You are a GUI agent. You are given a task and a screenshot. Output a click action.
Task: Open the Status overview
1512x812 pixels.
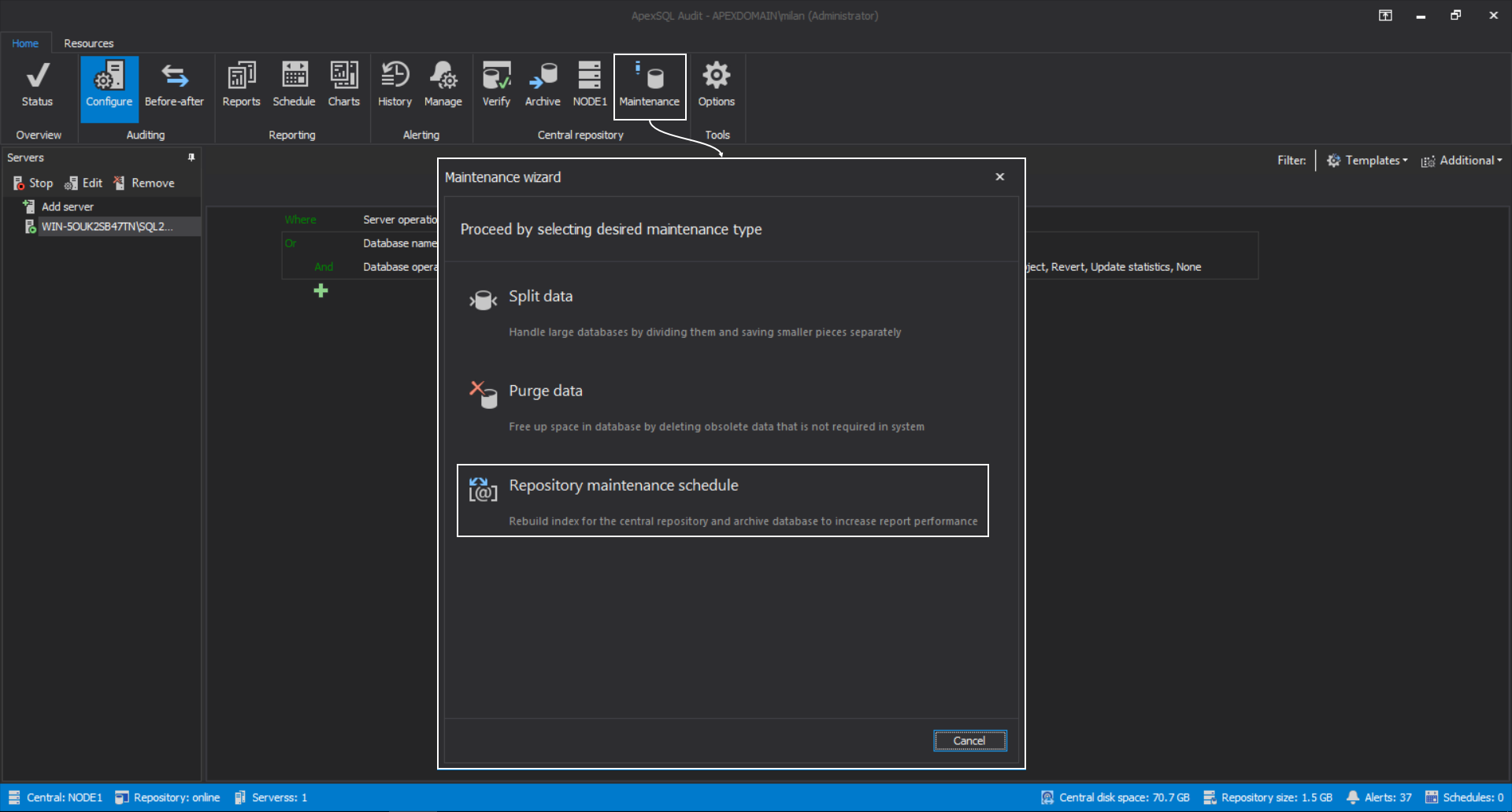37,85
